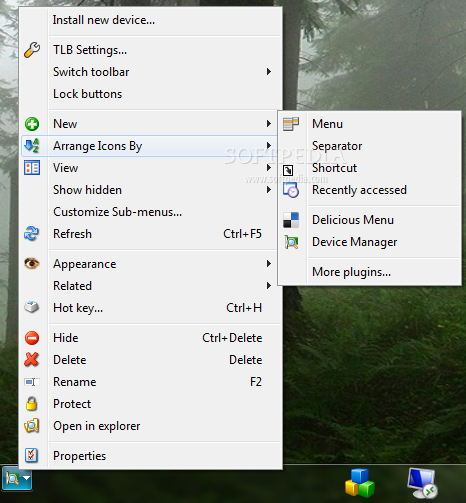Click the yellow padlock Protect icon

(x=32, y=404)
